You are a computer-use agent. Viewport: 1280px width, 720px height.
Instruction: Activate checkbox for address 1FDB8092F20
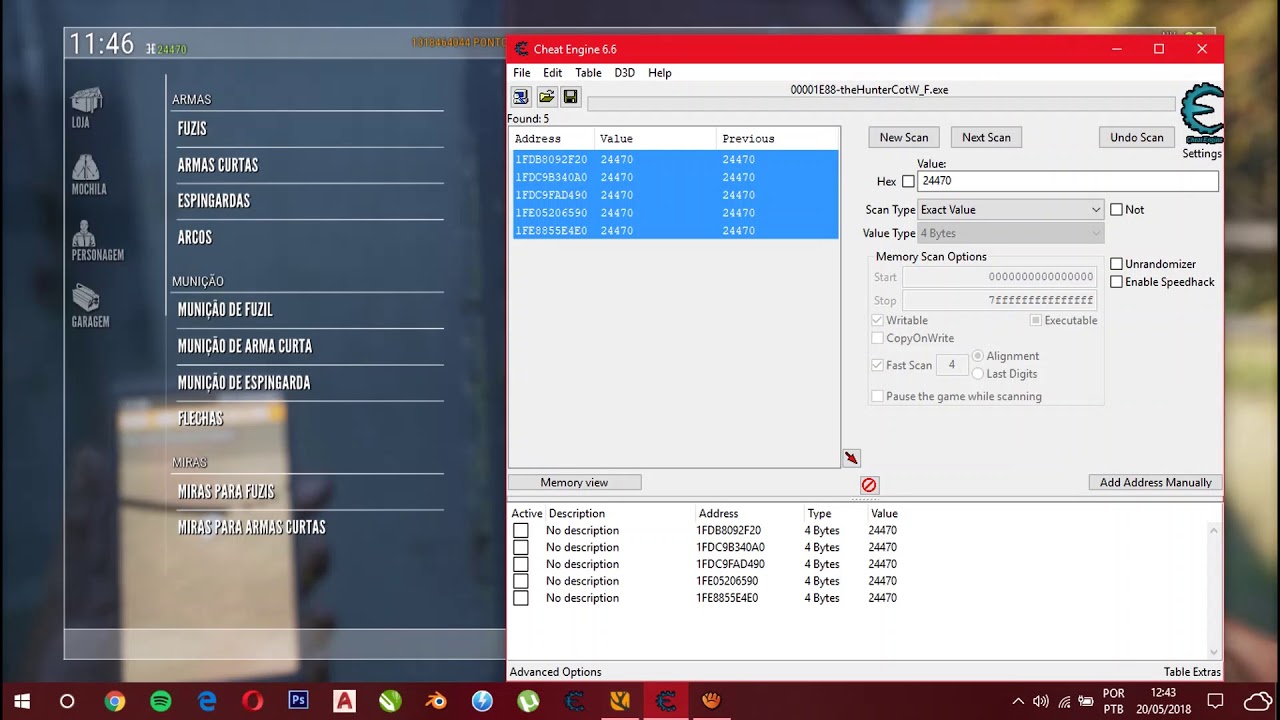(520, 530)
